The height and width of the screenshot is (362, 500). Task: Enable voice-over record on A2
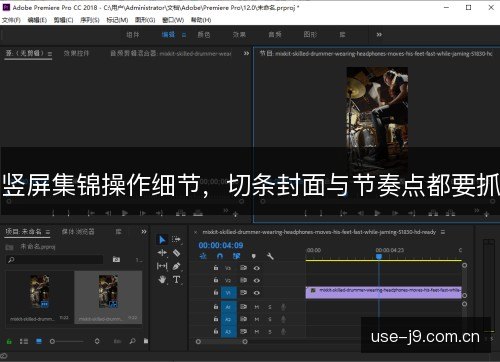[283, 319]
